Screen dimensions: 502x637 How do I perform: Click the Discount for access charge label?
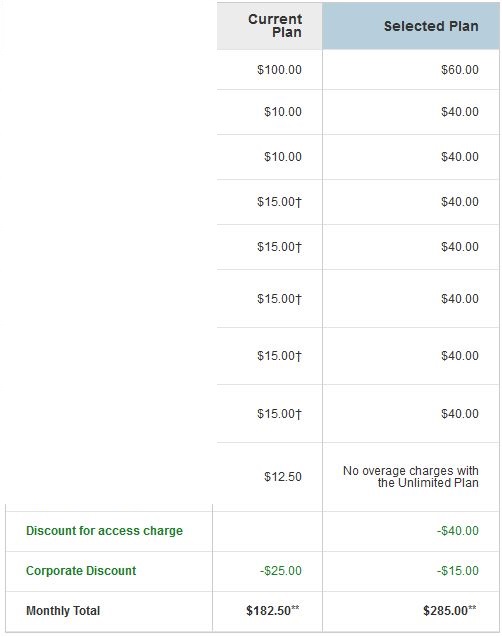104,531
